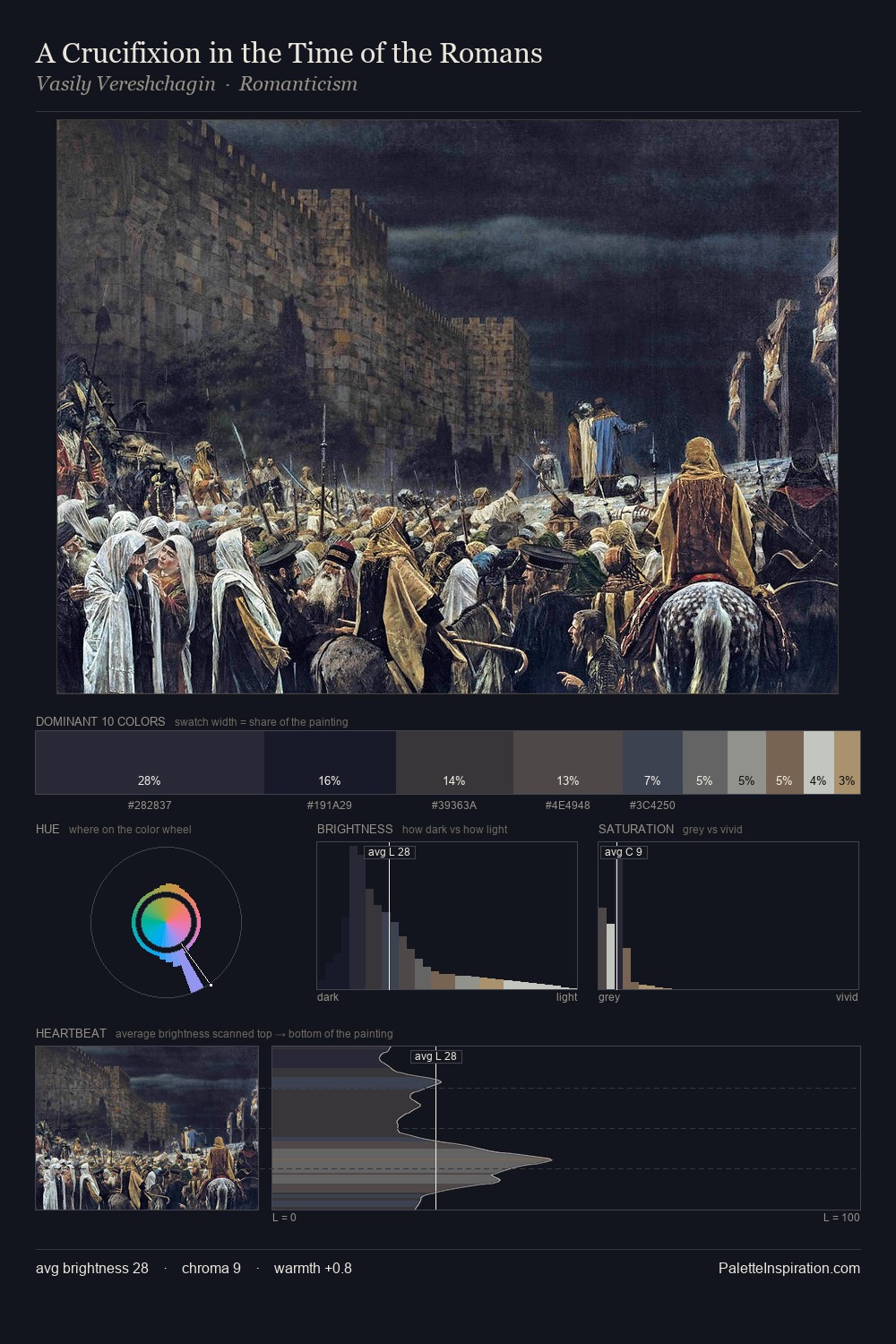Open the PaletteInspiration.com link

[789, 1269]
